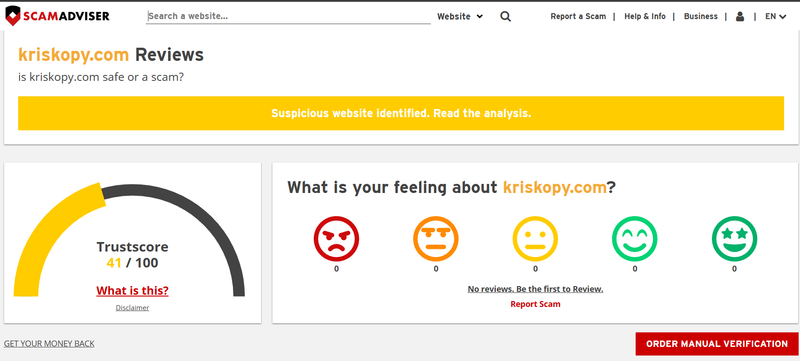Viewport: 800px width, 361px height.
Task: Open the Business menu item
Action: click(701, 16)
